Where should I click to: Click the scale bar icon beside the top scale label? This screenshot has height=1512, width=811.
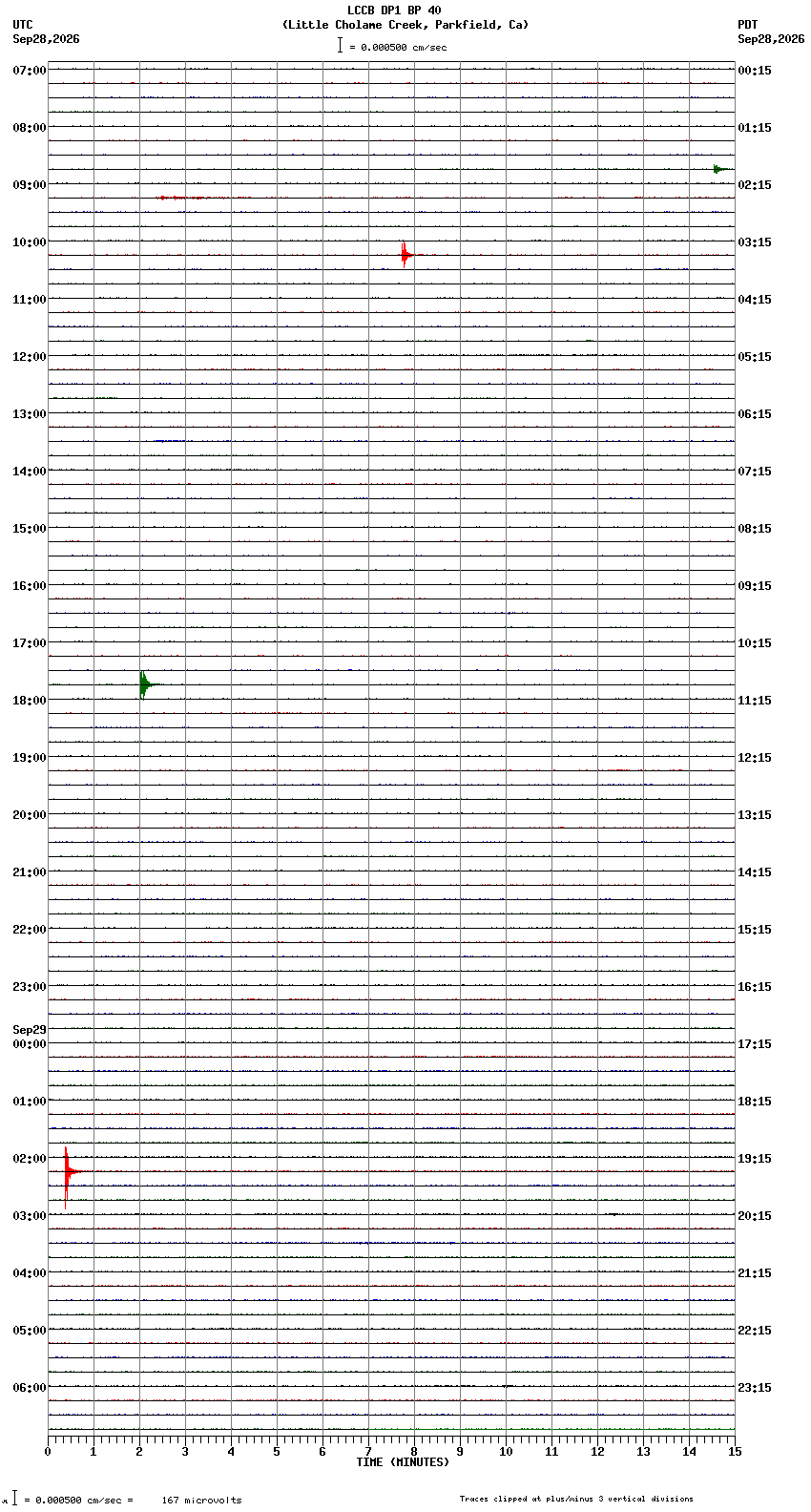coord(340,45)
